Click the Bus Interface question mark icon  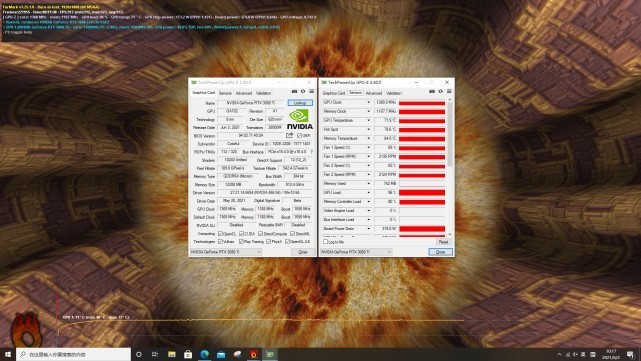[312, 152]
